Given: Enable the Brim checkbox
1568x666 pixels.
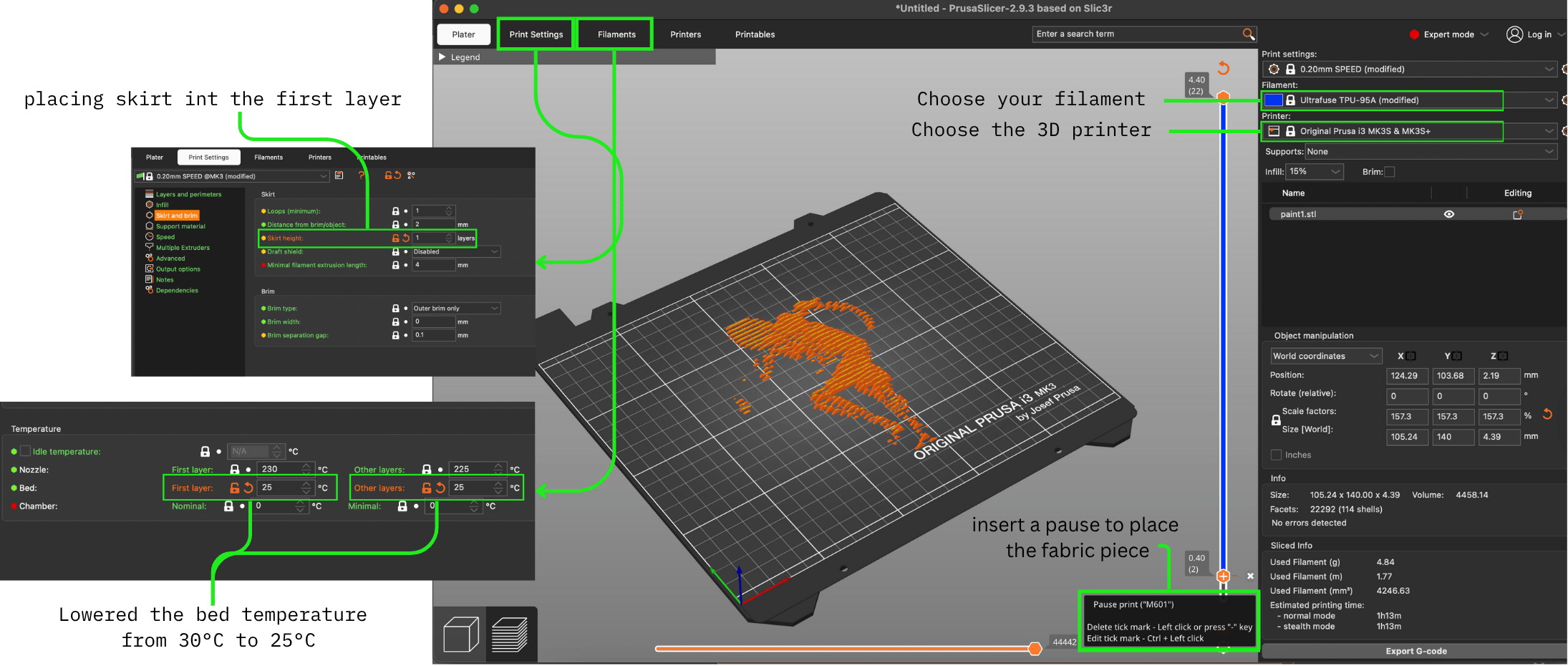Looking at the screenshot, I should point(1390,172).
